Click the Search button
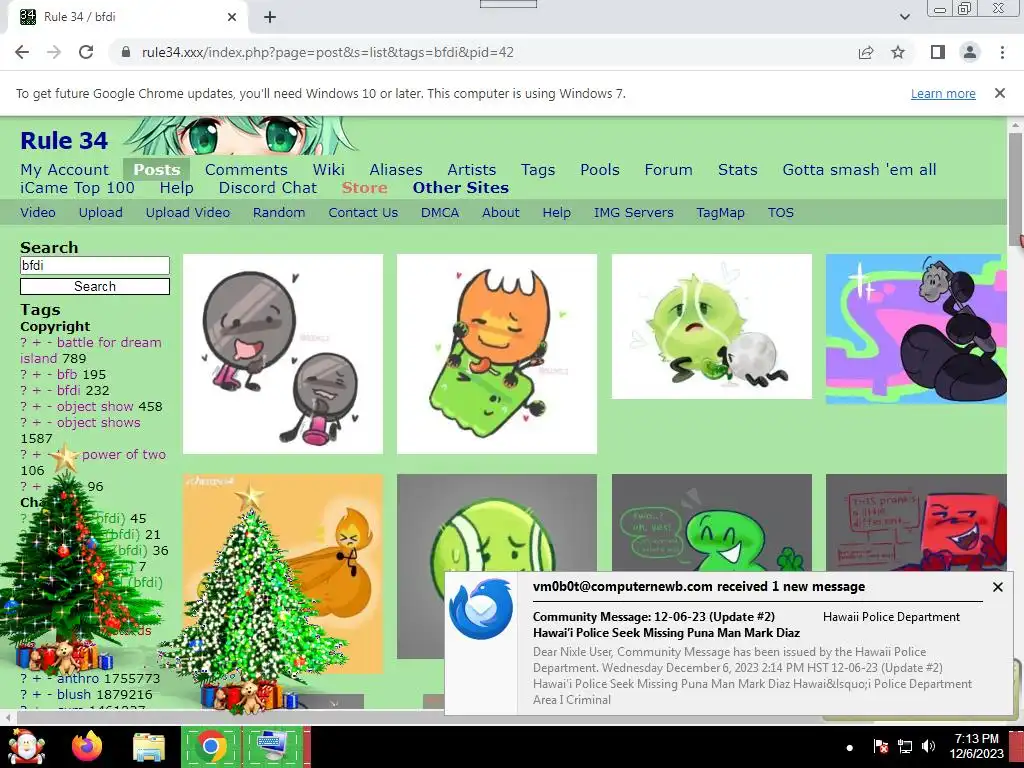This screenshot has height=768, width=1024. [x=95, y=287]
